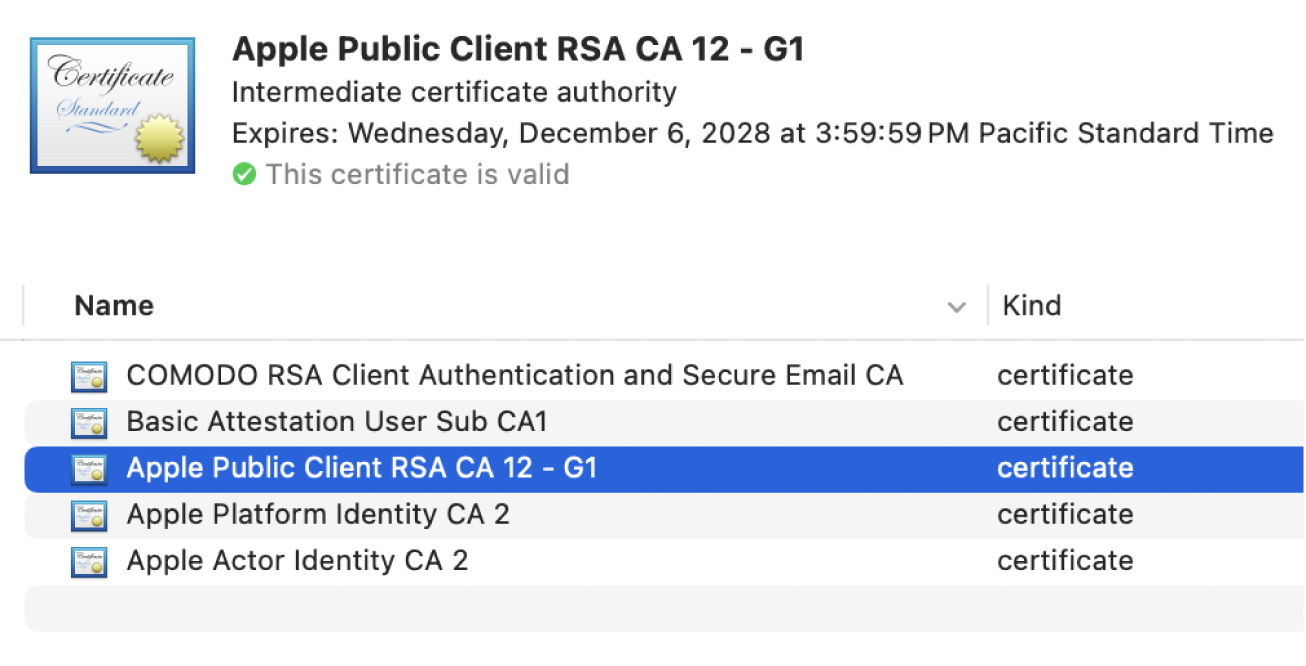Click the large certificate thumbnail image
Screen dimensions: 1306x666
(112, 106)
